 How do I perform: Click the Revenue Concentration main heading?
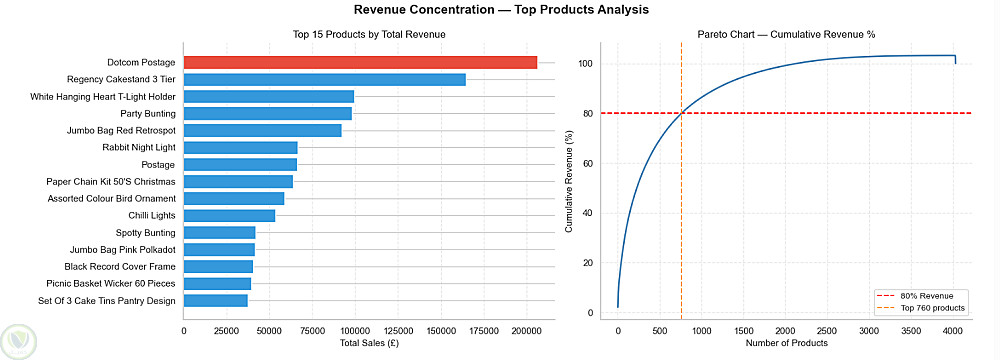[501, 10]
